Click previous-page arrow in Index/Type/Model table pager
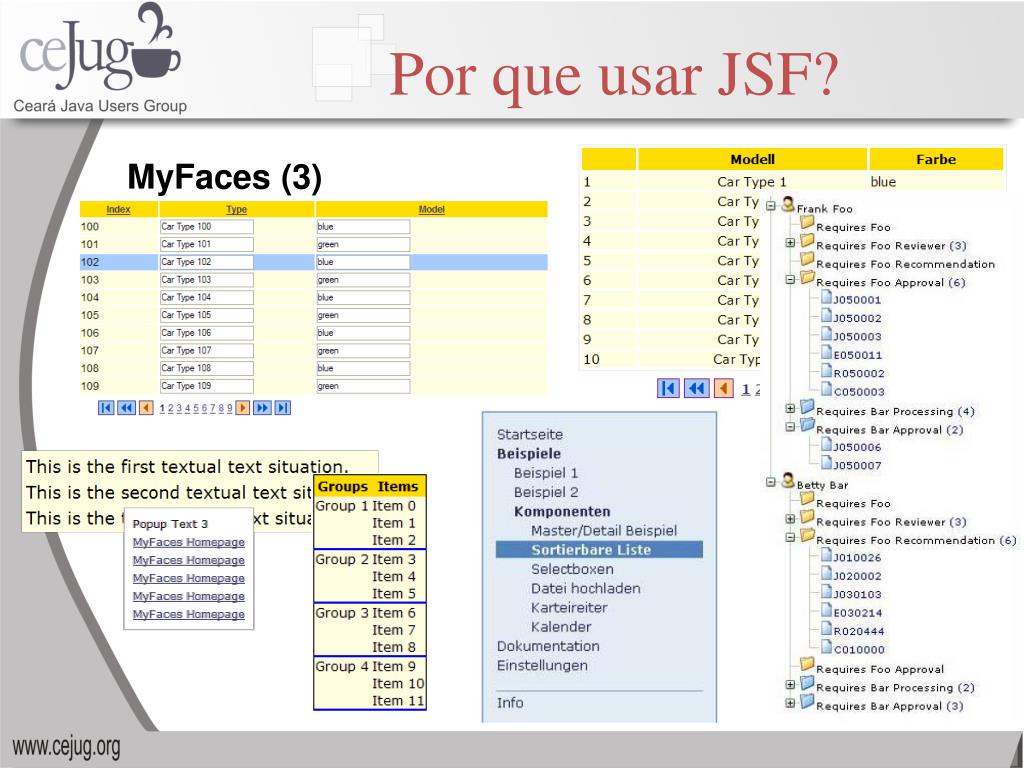This screenshot has height=768, width=1024. pyautogui.click(x=146, y=408)
